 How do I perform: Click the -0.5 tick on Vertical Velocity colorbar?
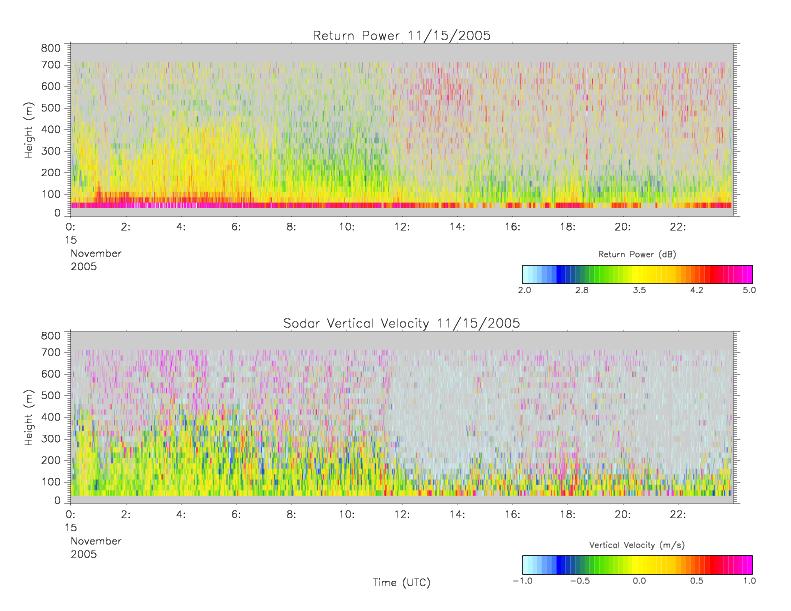(x=580, y=581)
